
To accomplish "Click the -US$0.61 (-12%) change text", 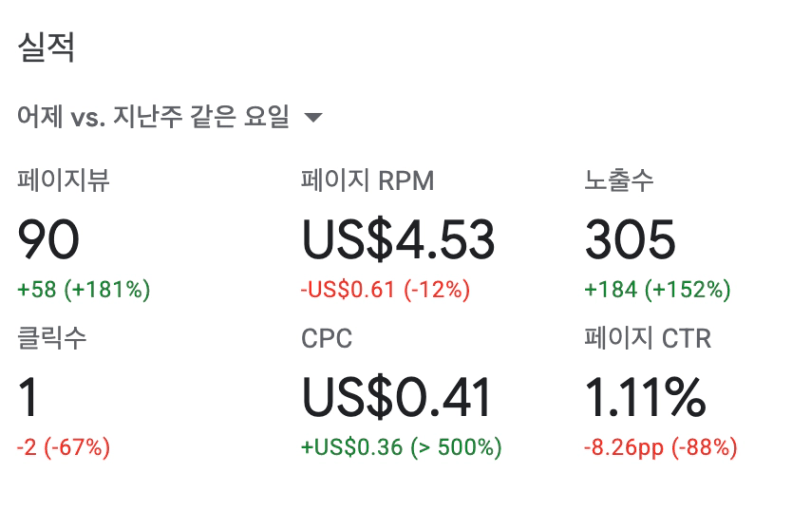I will pyautogui.click(x=385, y=290).
